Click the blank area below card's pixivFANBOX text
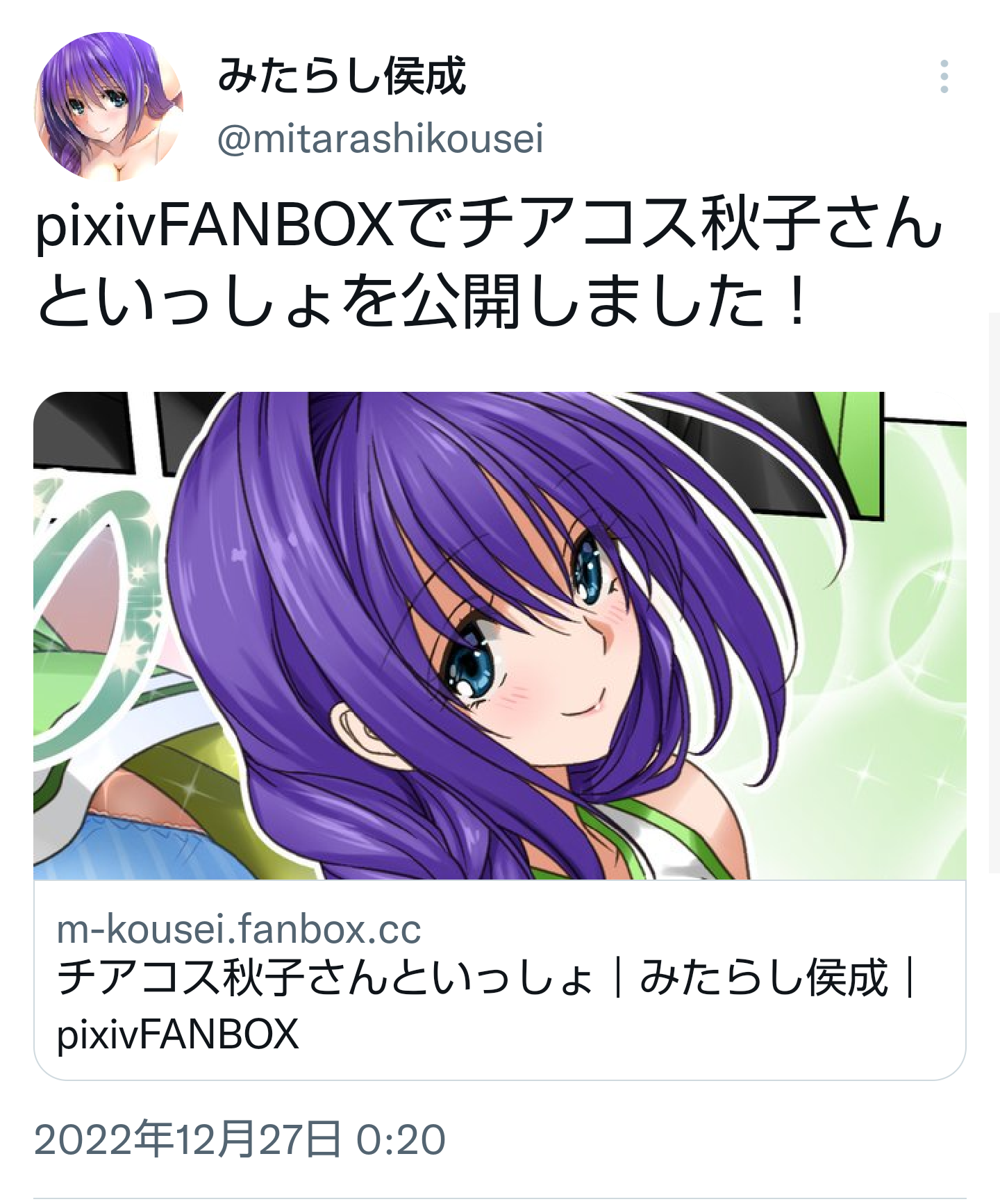This screenshot has height=1204, width=1000. click(500, 1068)
